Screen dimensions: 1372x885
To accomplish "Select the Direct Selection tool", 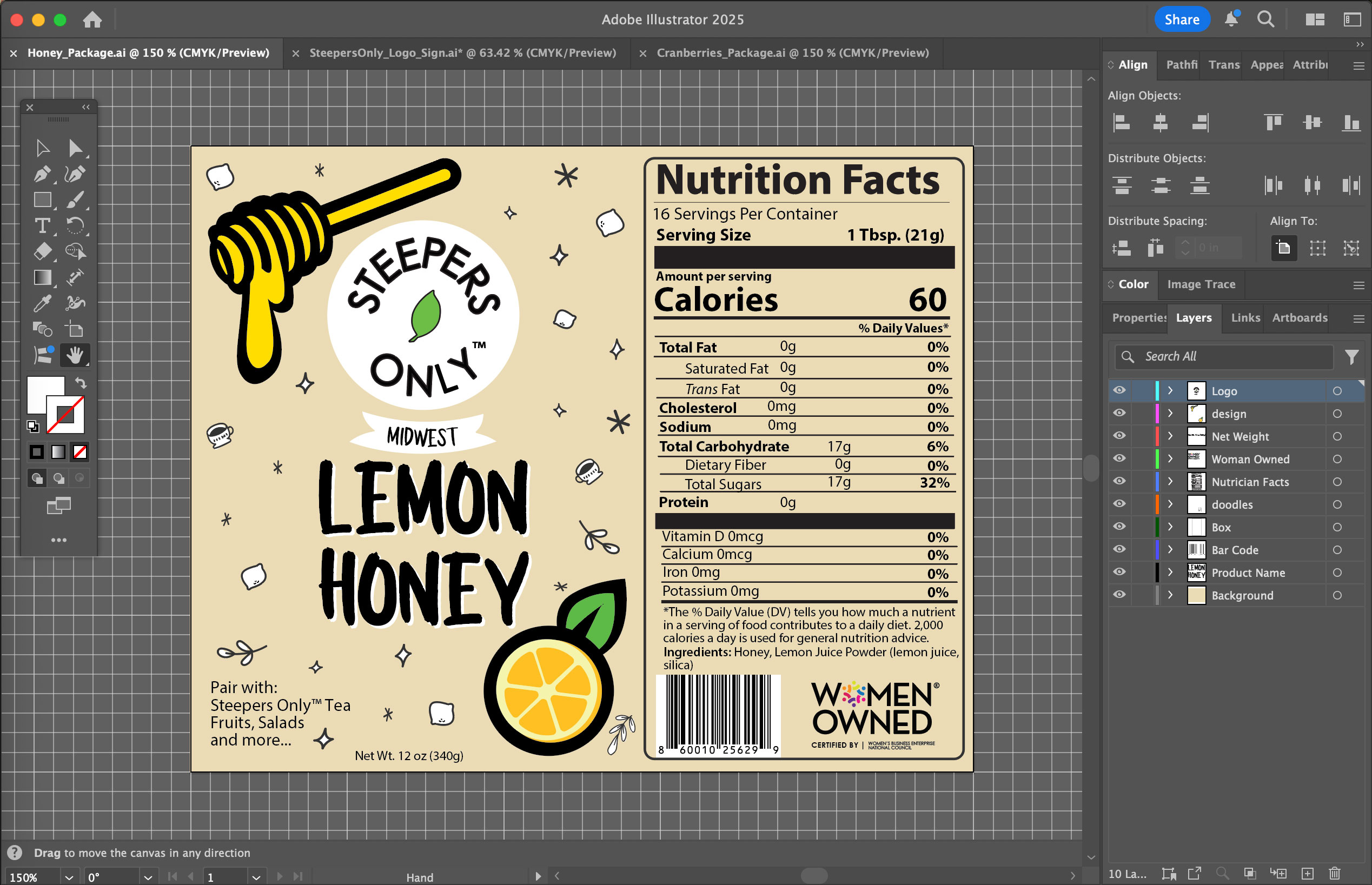I will (x=75, y=148).
